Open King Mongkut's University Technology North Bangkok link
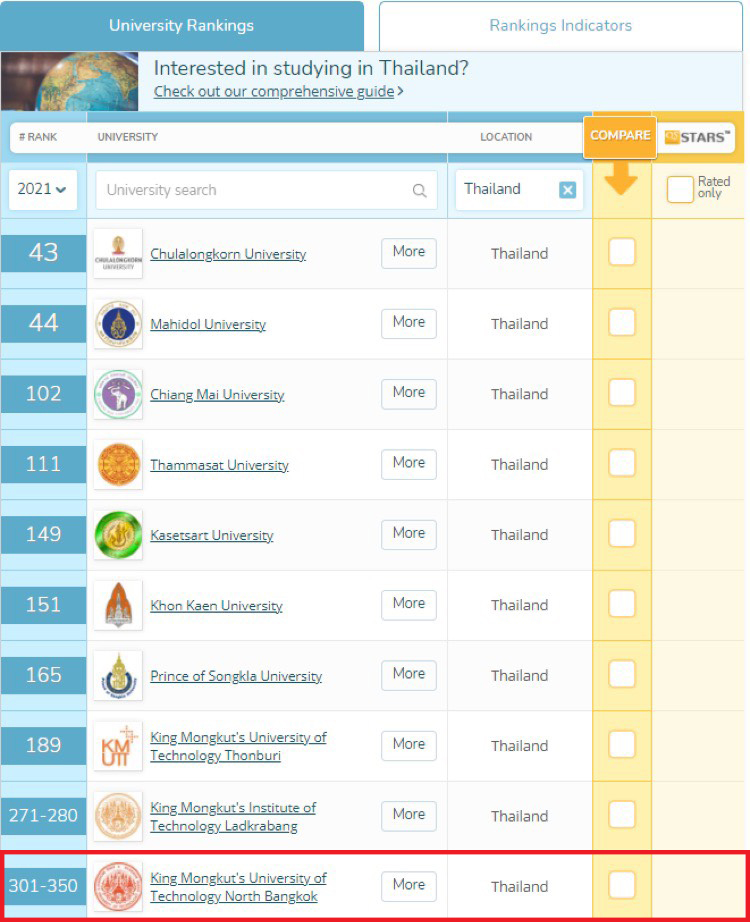Image resolution: width=750 pixels, height=922 pixels. [238, 887]
